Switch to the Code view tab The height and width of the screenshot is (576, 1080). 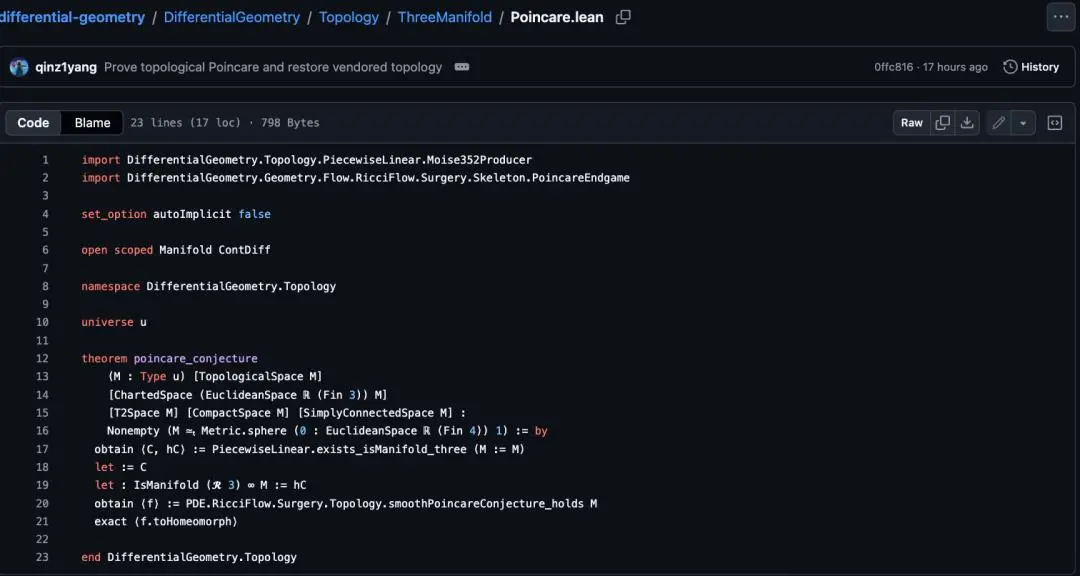(33, 123)
